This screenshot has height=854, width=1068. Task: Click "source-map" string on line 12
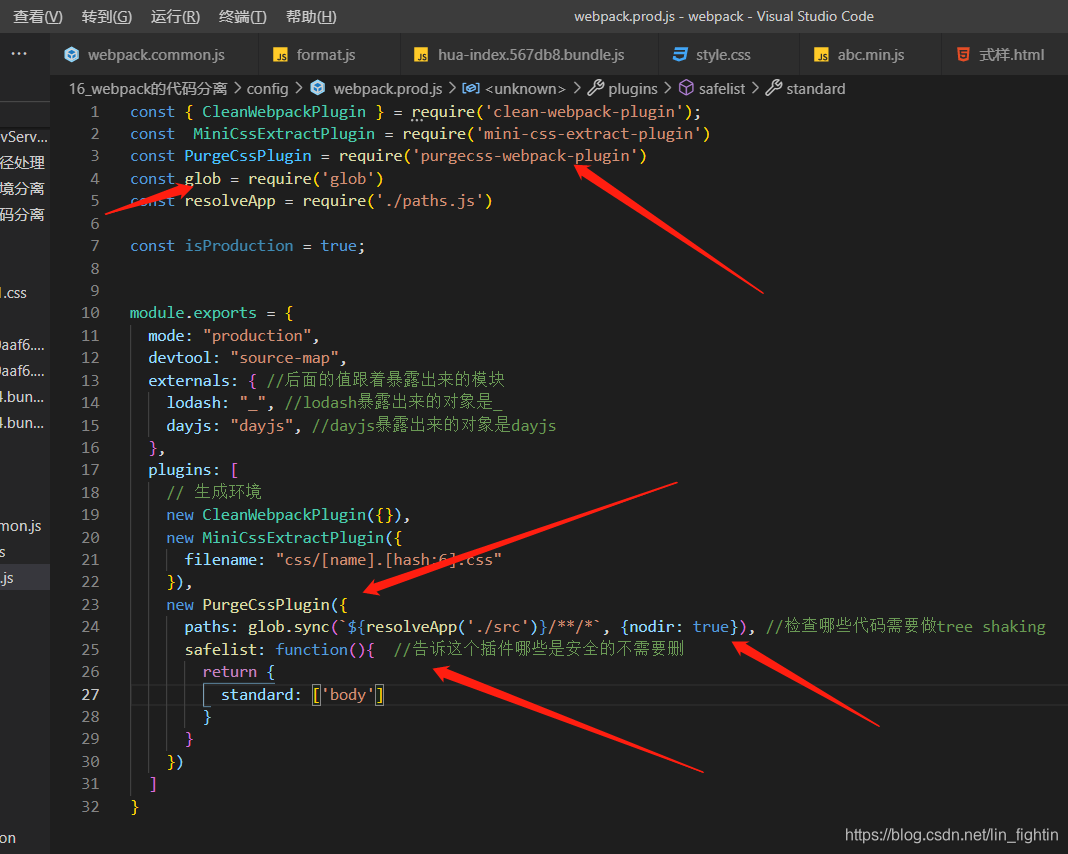point(284,358)
